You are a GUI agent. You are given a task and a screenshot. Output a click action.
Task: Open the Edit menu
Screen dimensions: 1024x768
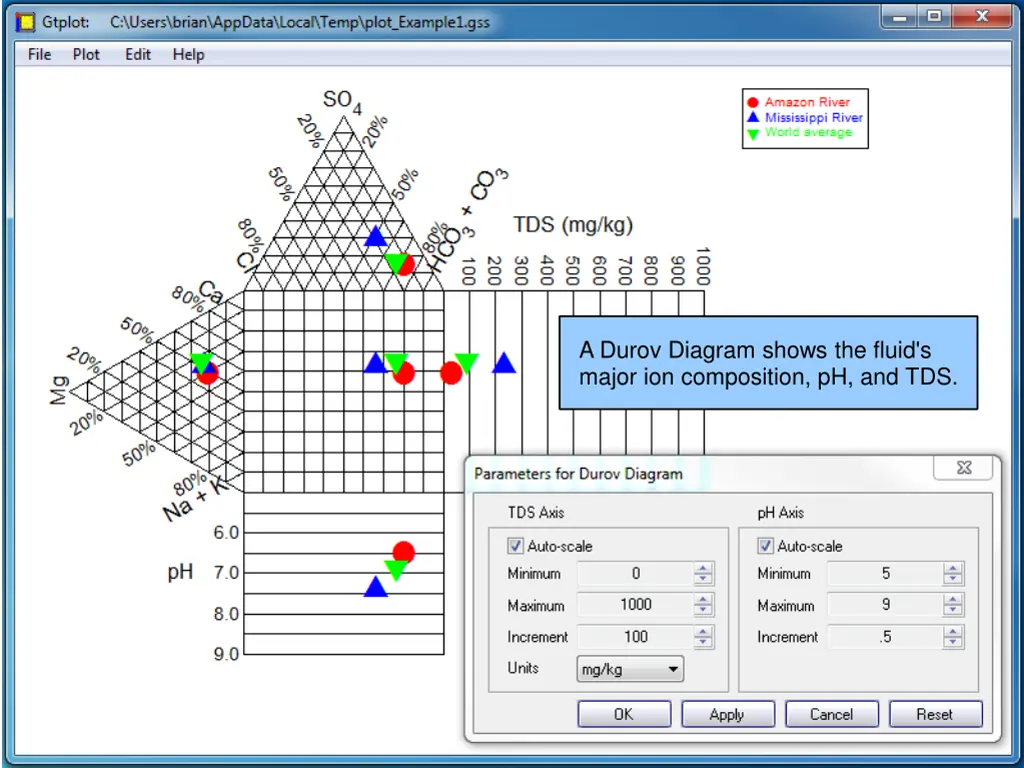click(138, 55)
